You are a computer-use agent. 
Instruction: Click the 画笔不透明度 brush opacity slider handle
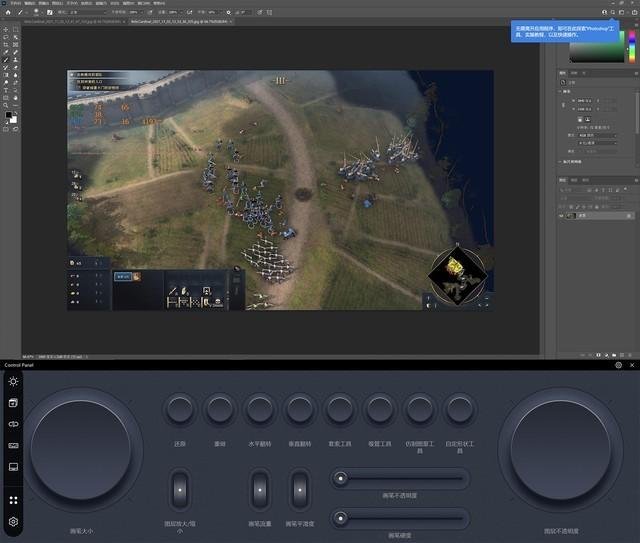[x=342, y=479]
